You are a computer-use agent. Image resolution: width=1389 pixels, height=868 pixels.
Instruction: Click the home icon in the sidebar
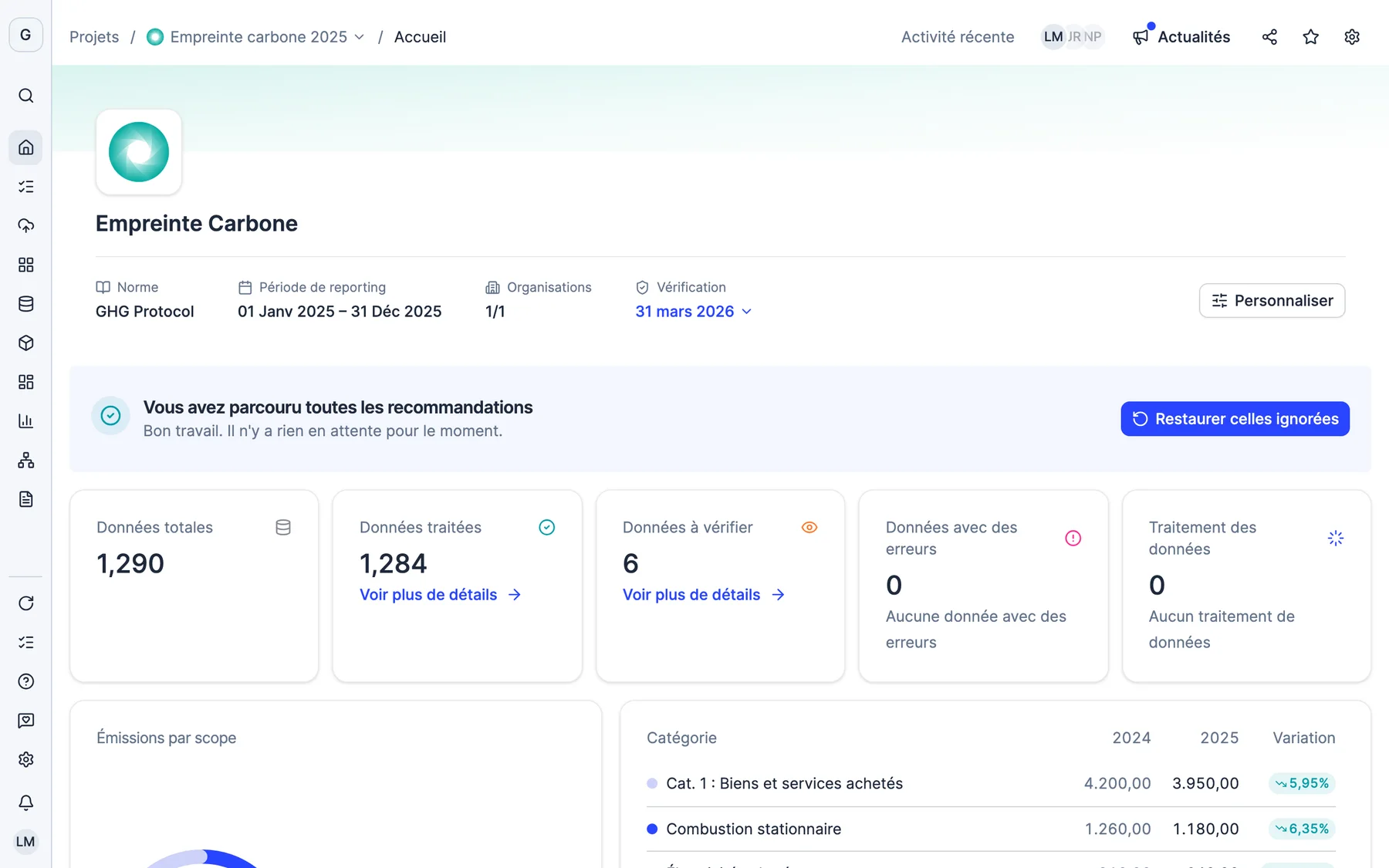[x=25, y=147]
